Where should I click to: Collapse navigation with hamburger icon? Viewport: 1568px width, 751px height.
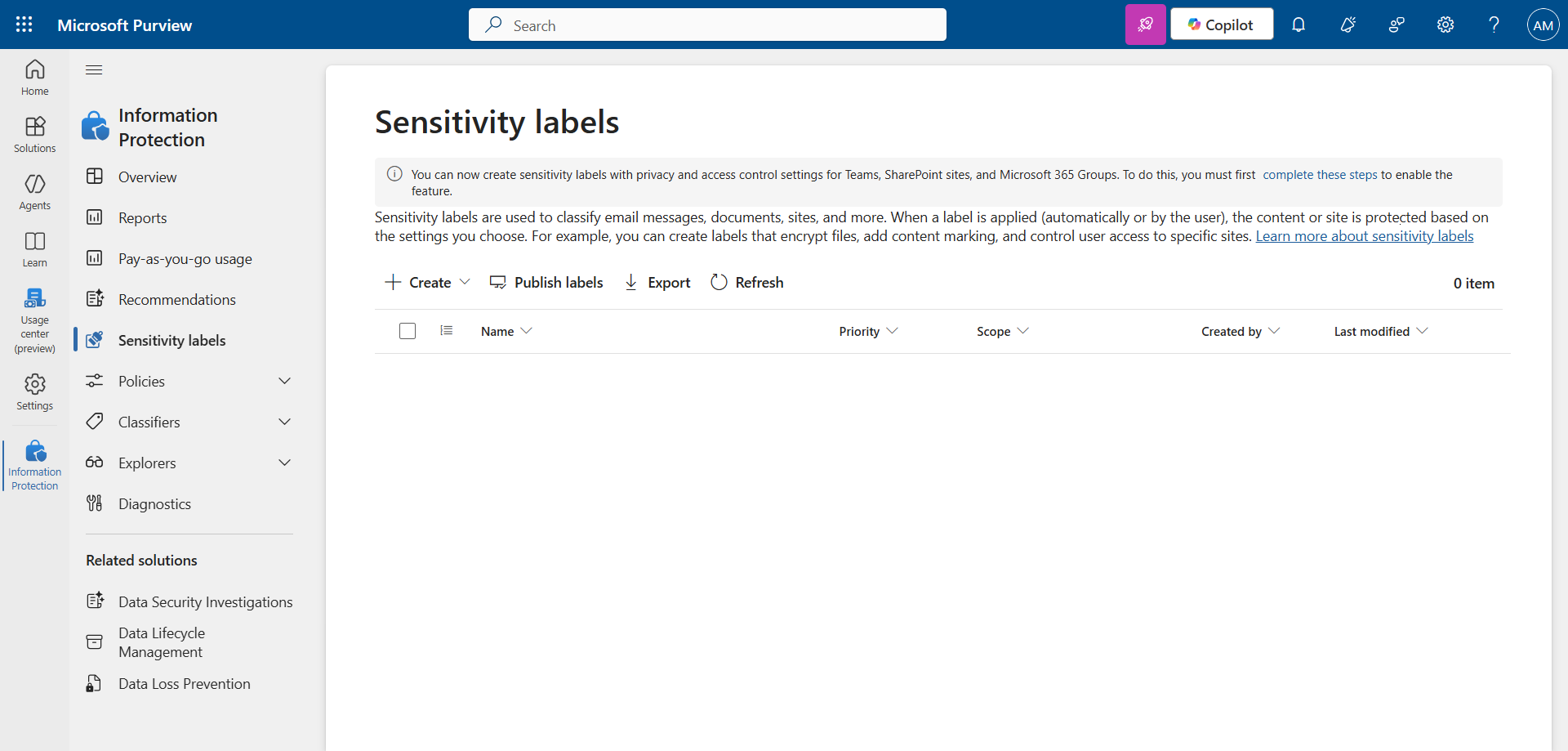(x=94, y=70)
